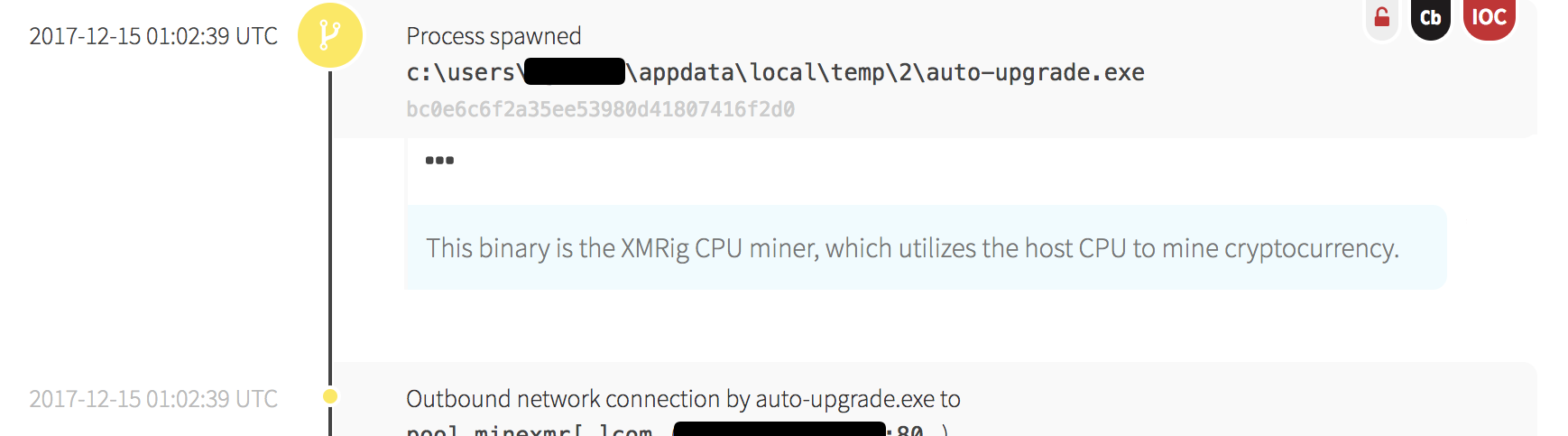The height and width of the screenshot is (436, 1568).
Task: Click the red unlocked padlock icon
Action: click(x=1381, y=17)
